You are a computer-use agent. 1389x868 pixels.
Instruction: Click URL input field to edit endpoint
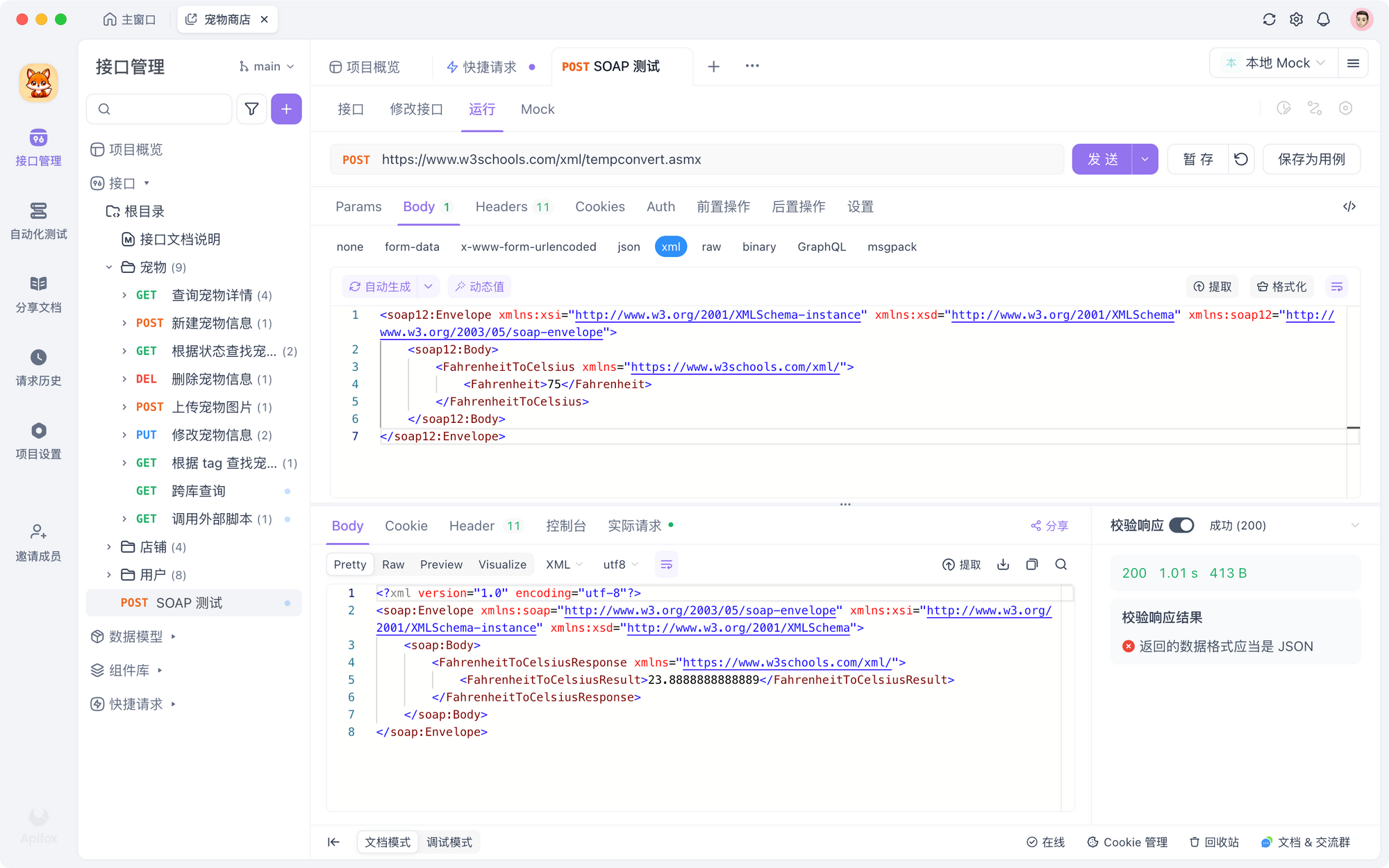point(720,159)
